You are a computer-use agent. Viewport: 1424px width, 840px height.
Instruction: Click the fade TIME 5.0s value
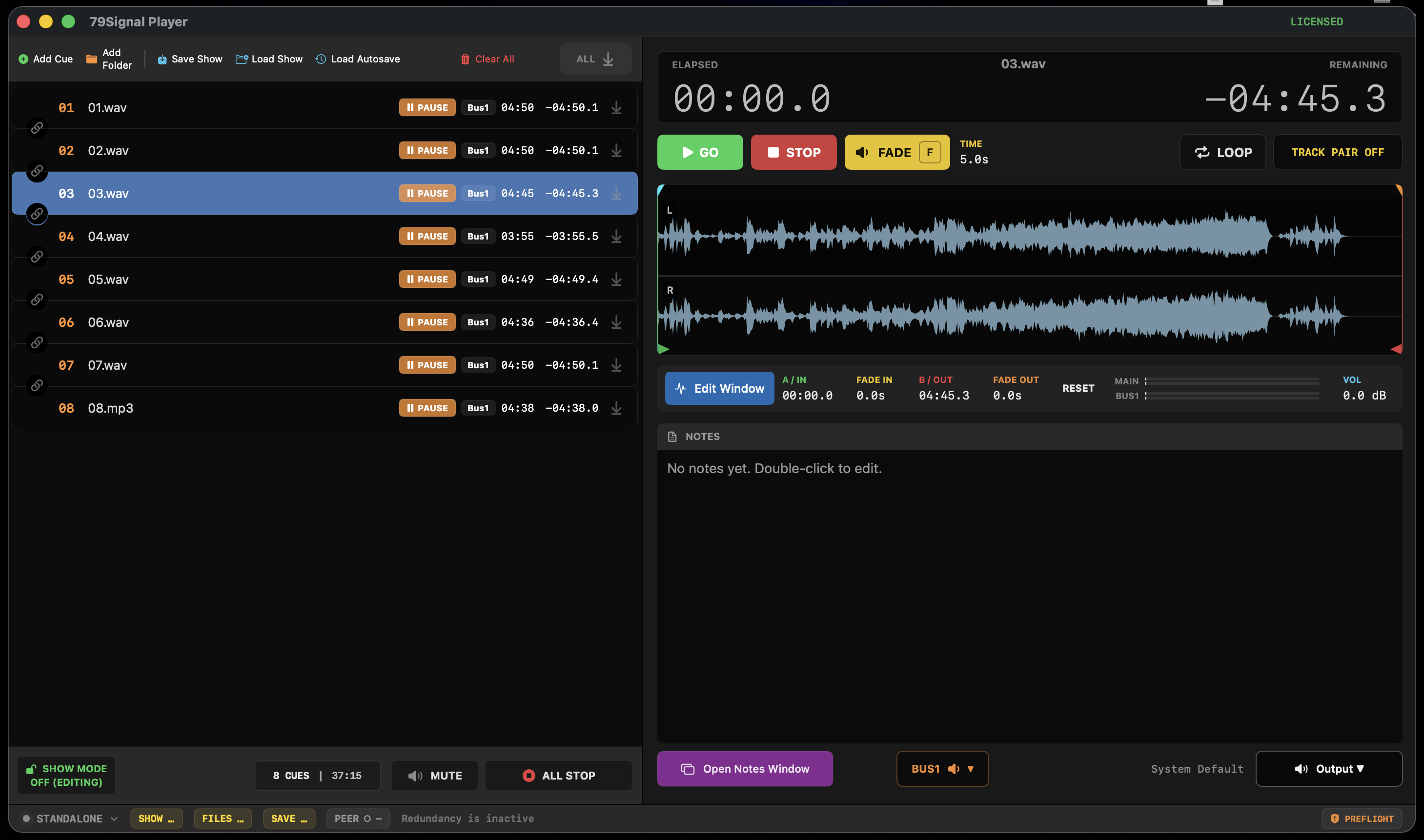tap(974, 160)
